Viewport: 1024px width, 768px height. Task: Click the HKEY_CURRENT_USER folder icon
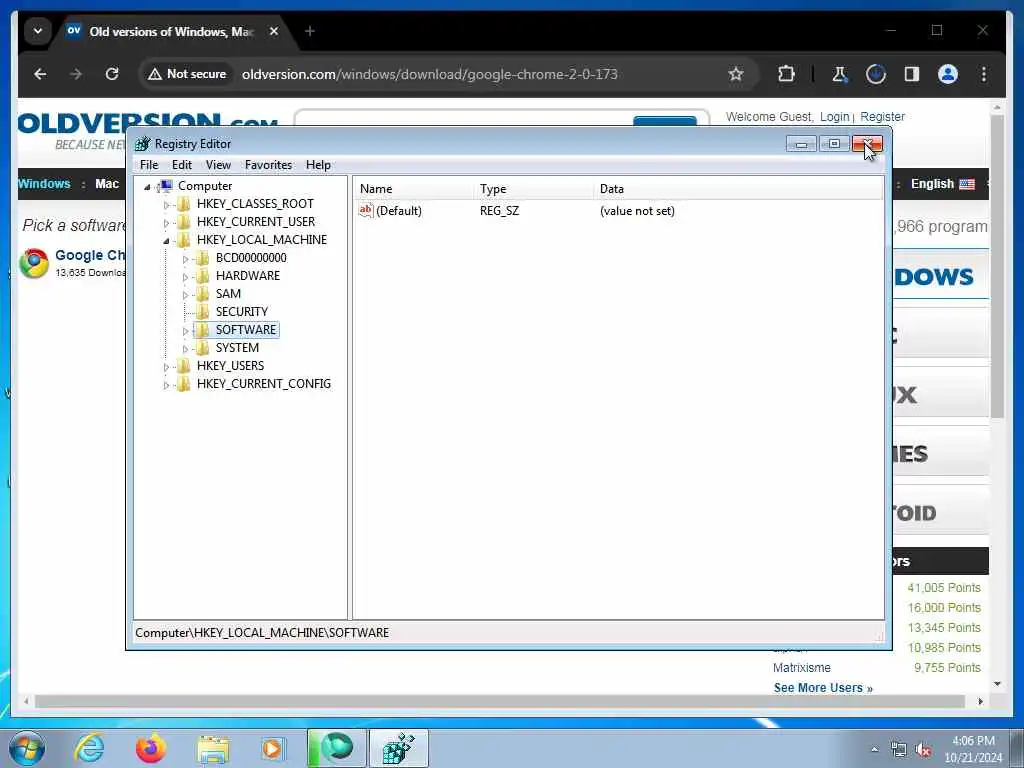(x=184, y=222)
